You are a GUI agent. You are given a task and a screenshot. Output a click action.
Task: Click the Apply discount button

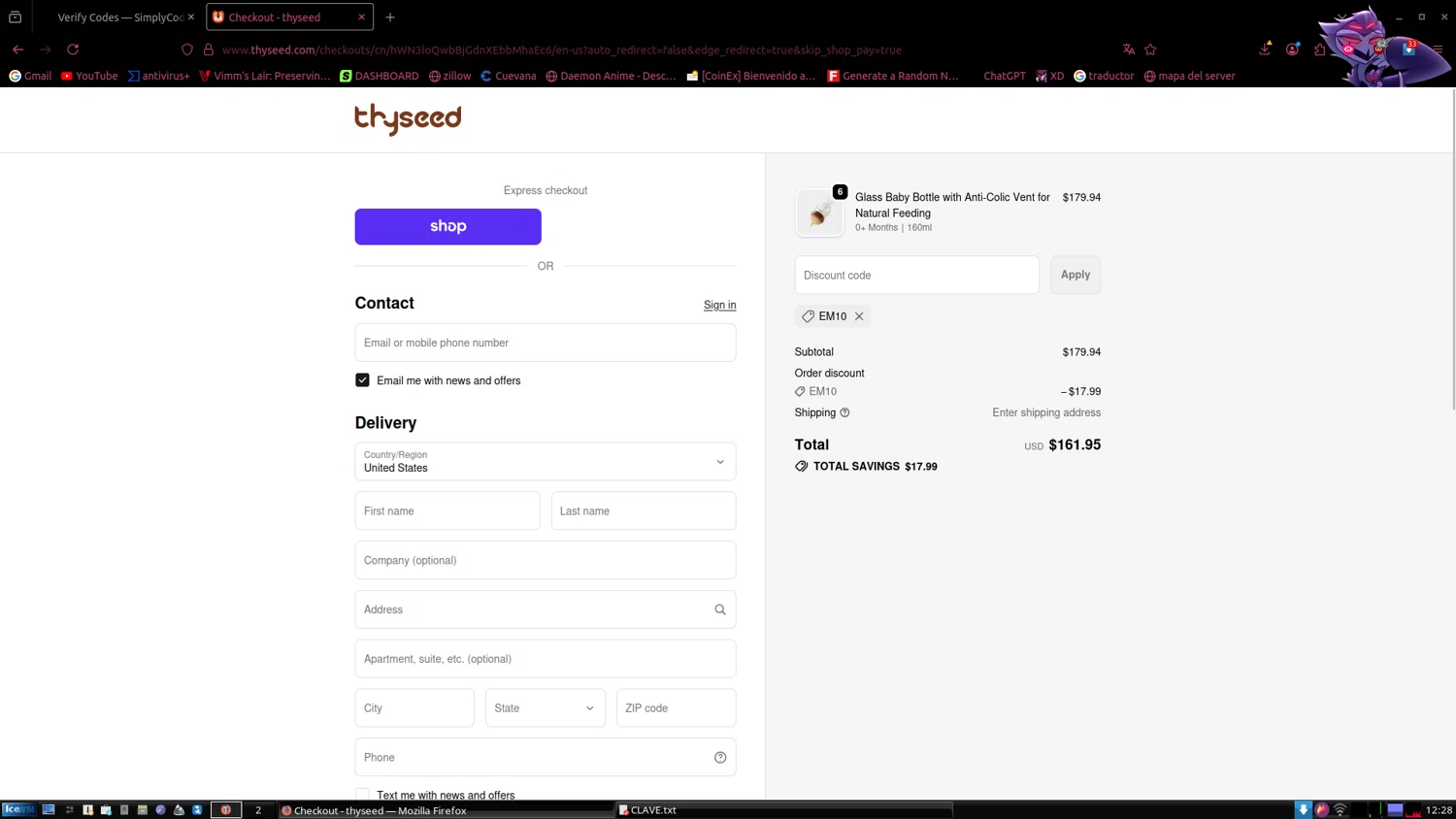(1075, 275)
